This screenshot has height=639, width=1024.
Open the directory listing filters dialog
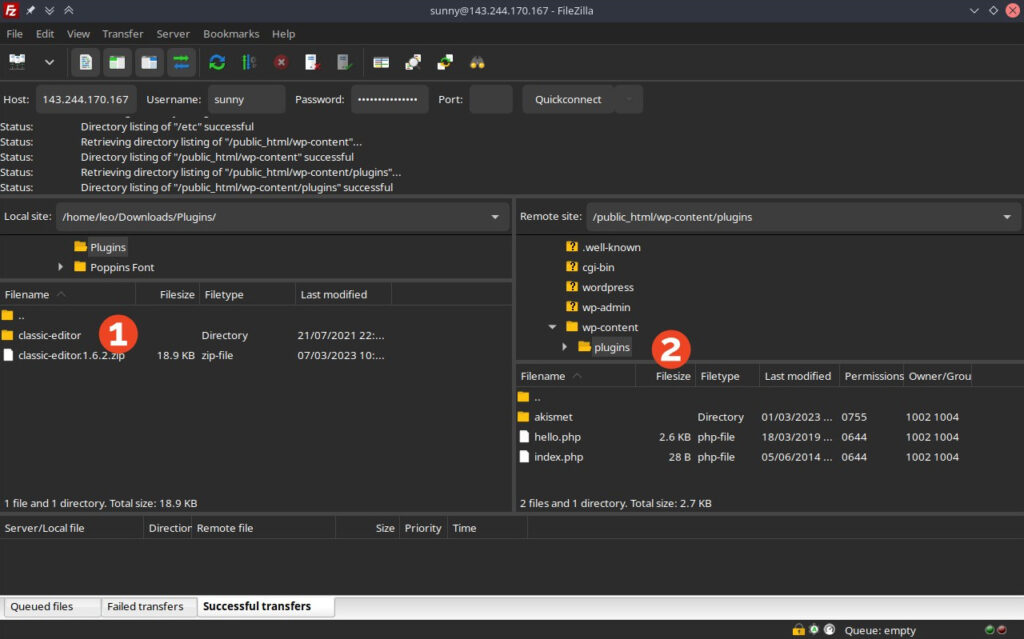381,62
